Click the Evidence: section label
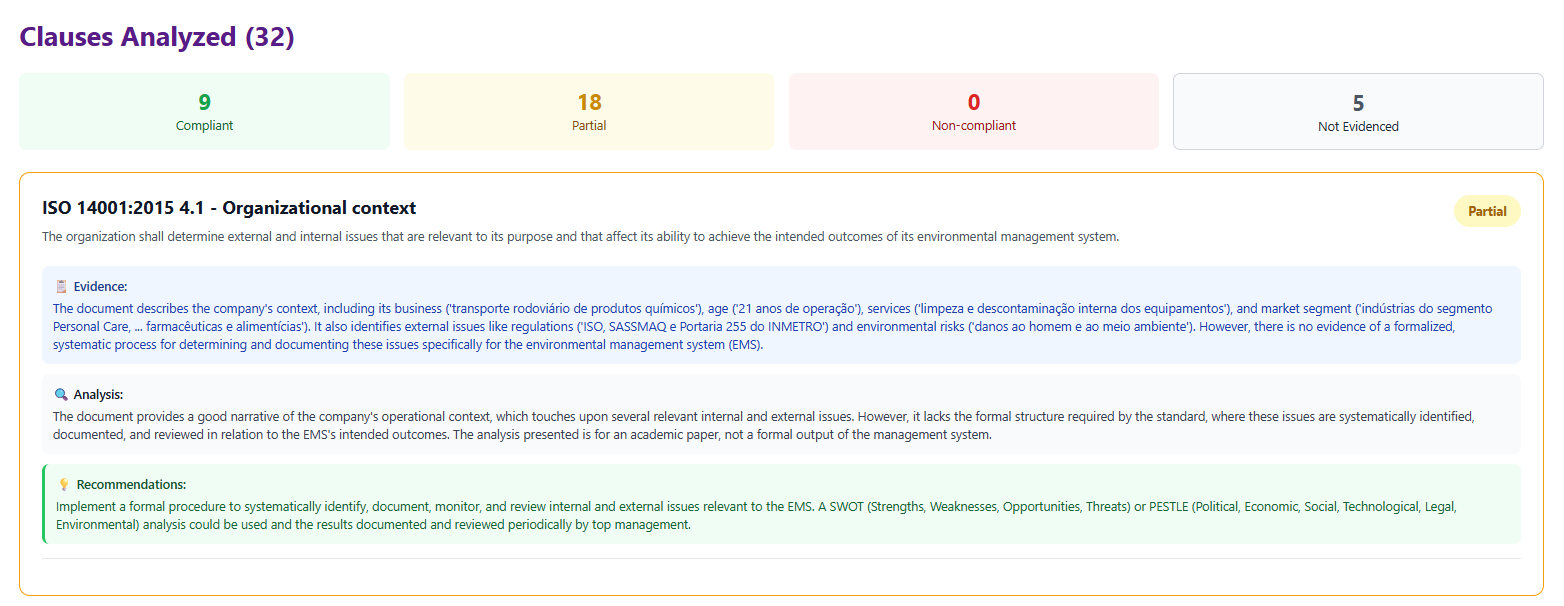This screenshot has height=606, width=1564. pyautogui.click(x=100, y=286)
